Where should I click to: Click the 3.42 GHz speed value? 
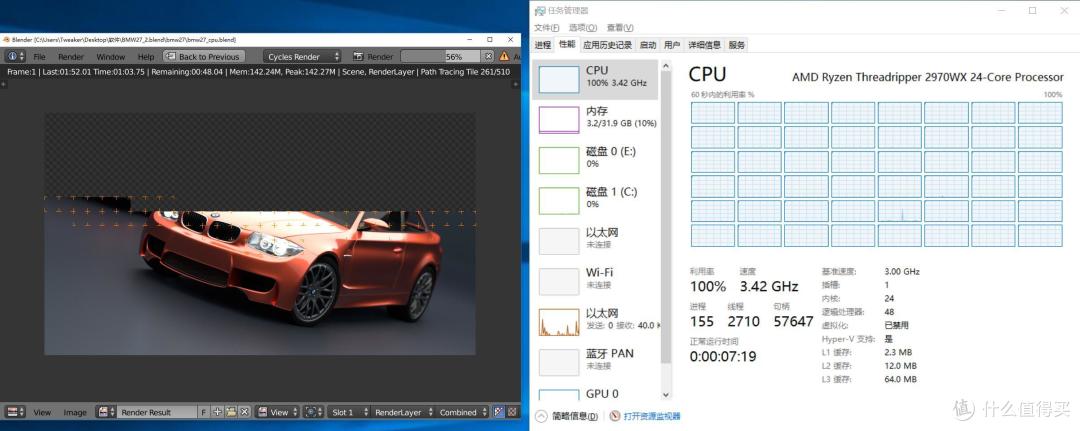(x=769, y=286)
